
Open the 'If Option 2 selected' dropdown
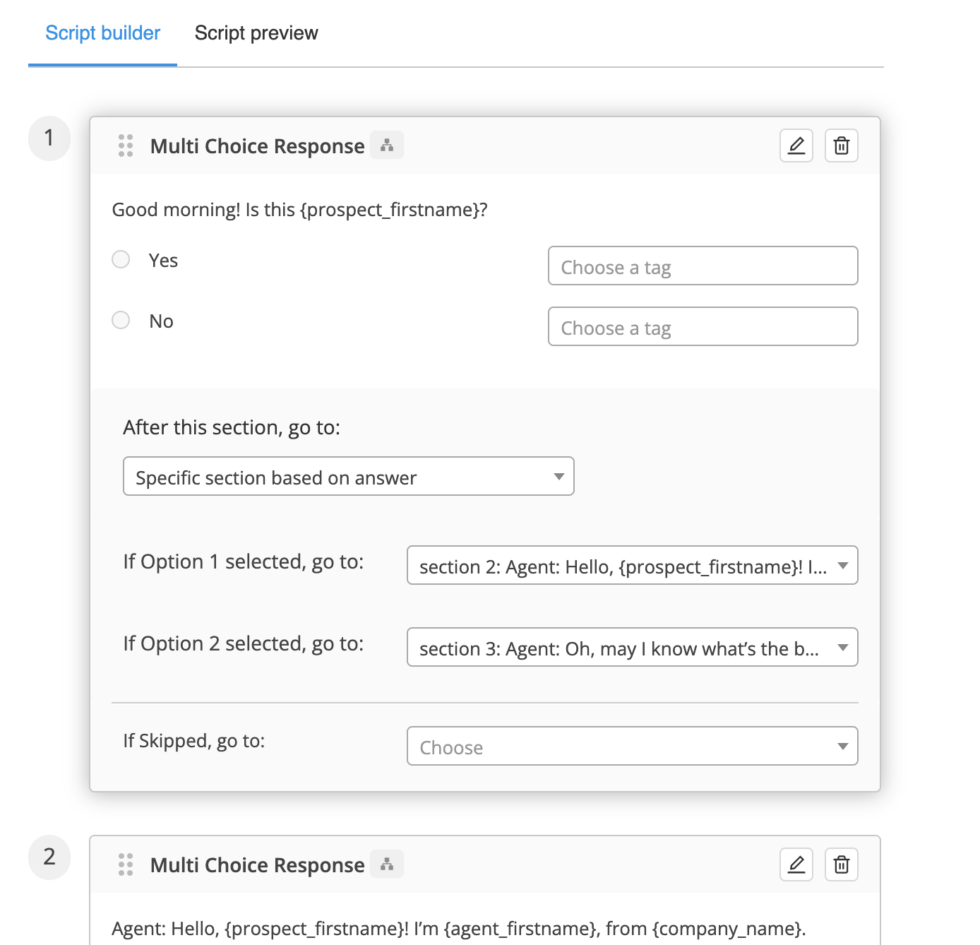point(631,649)
